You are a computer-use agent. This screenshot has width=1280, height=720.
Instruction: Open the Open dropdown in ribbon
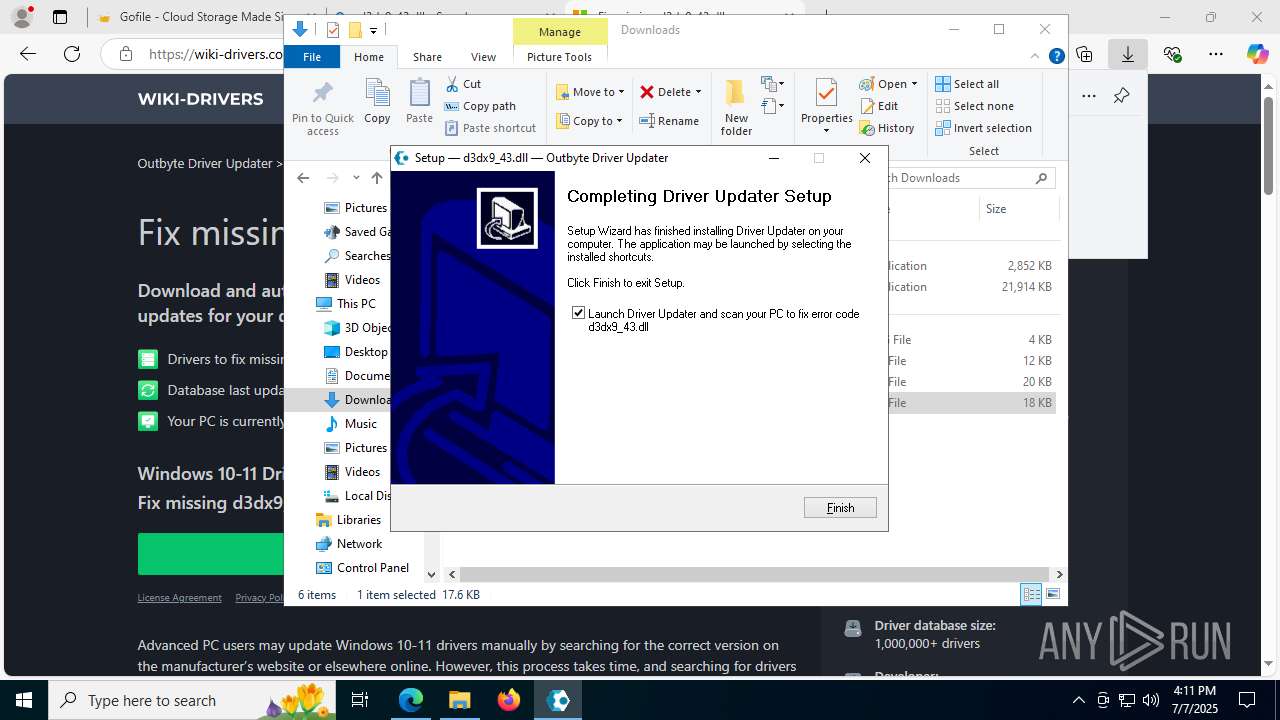point(888,84)
